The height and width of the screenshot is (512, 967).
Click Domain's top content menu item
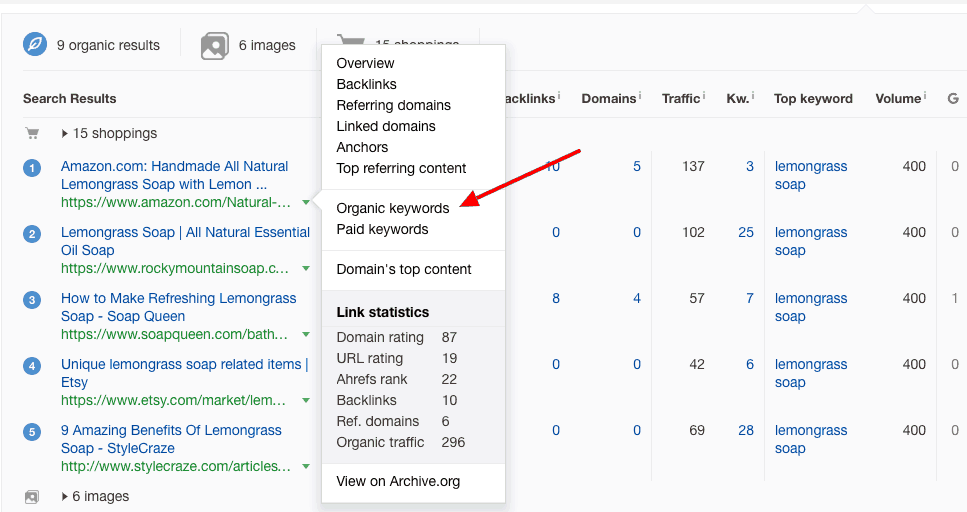404,269
